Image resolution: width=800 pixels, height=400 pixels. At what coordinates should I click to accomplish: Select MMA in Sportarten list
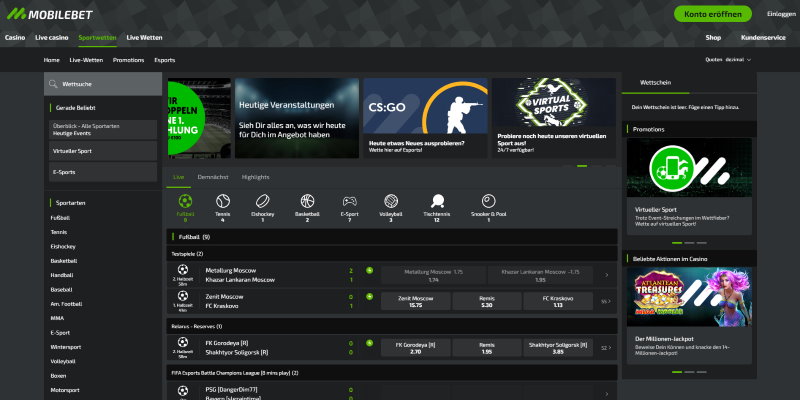(57, 318)
